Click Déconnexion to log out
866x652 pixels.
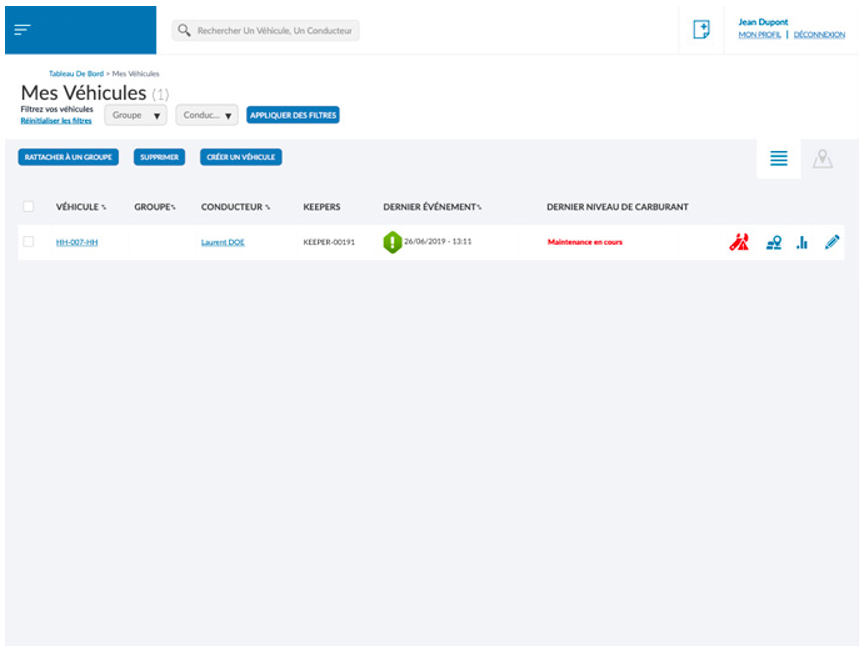coord(819,35)
